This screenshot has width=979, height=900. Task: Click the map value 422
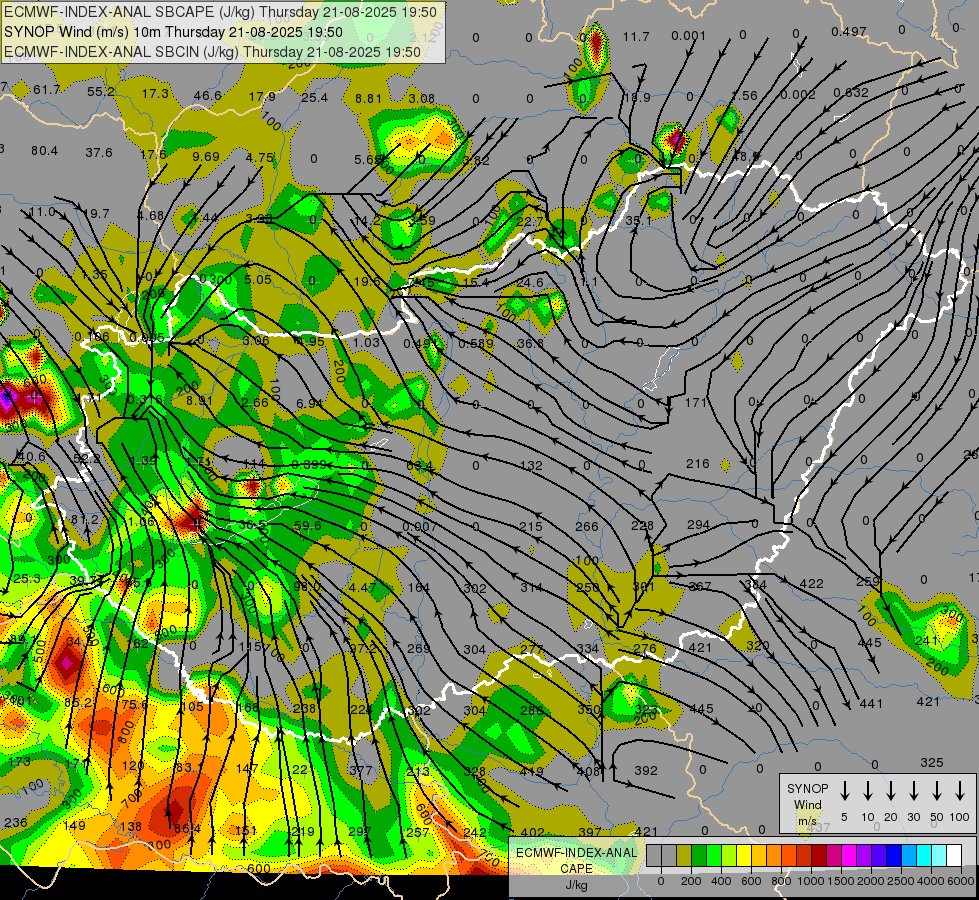(812, 583)
